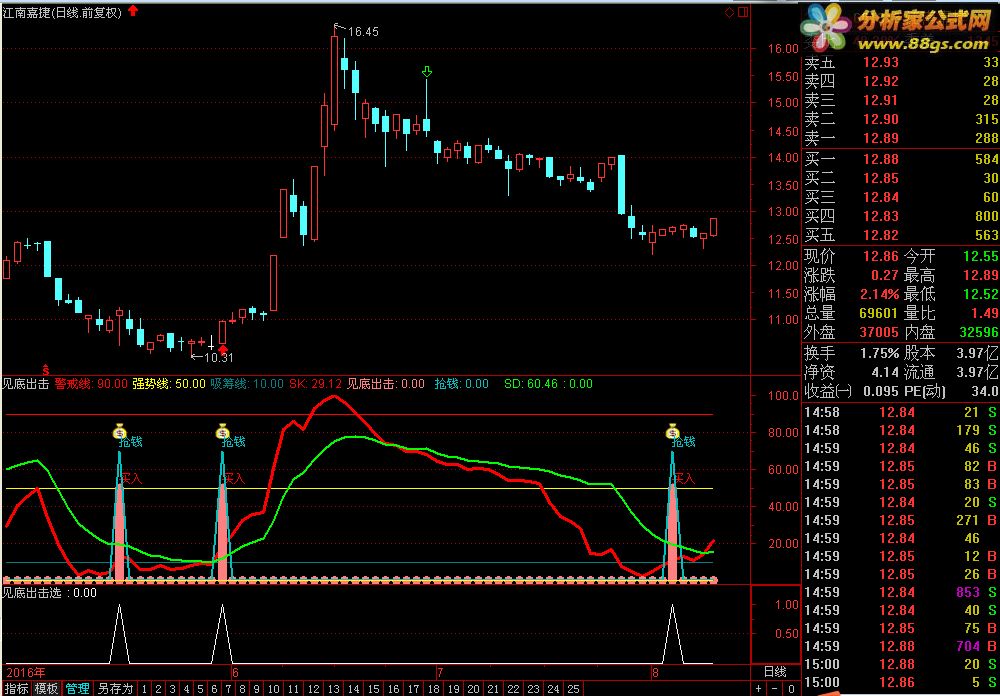Click the 卖五 order book row
The width and height of the screenshot is (1000, 696).
tap(901, 63)
